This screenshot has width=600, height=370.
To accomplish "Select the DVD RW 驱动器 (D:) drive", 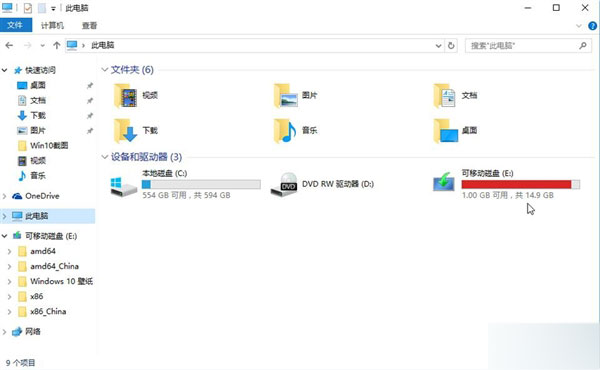I will point(322,184).
